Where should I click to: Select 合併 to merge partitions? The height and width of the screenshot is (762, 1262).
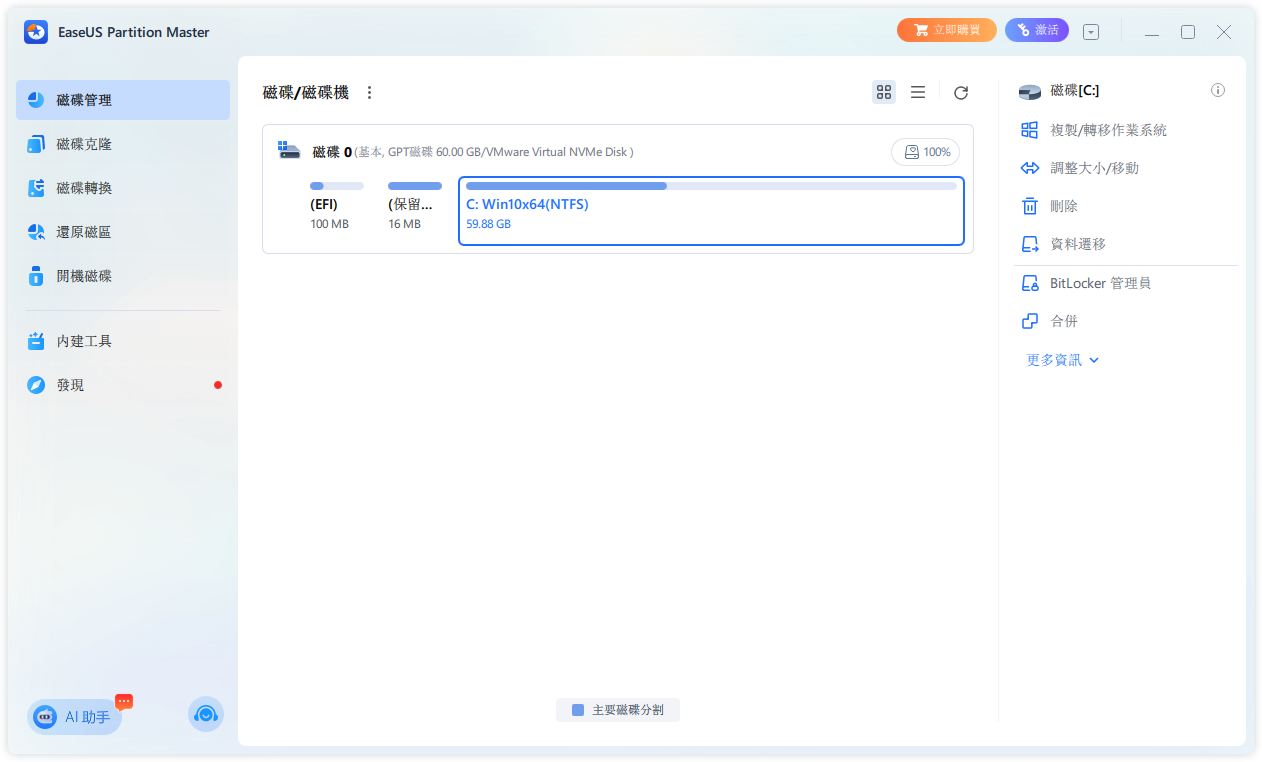[x=1063, y=320]
